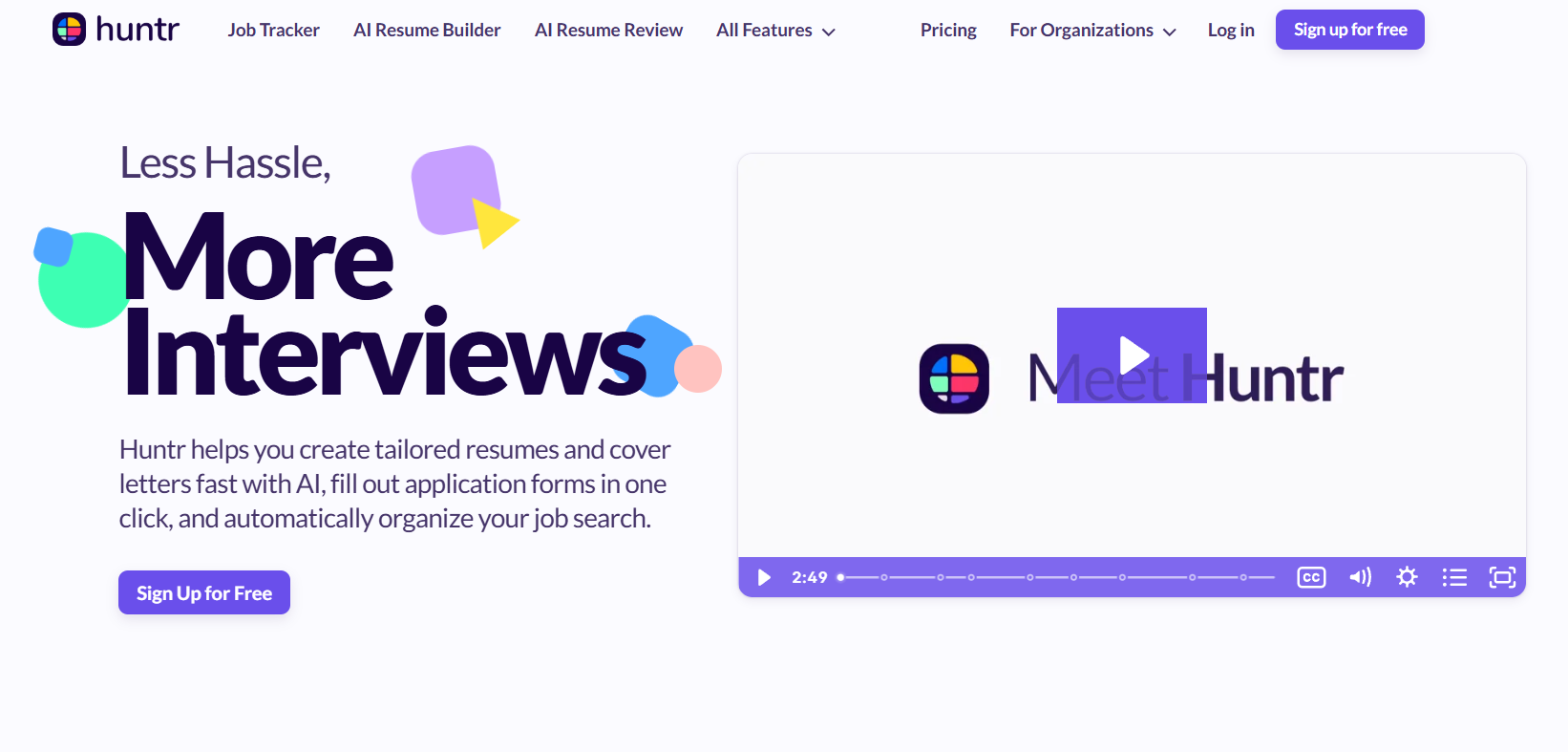1568x752 pixels.
Task: Click the Huntr logo in the header
Action: coord(116,30)
